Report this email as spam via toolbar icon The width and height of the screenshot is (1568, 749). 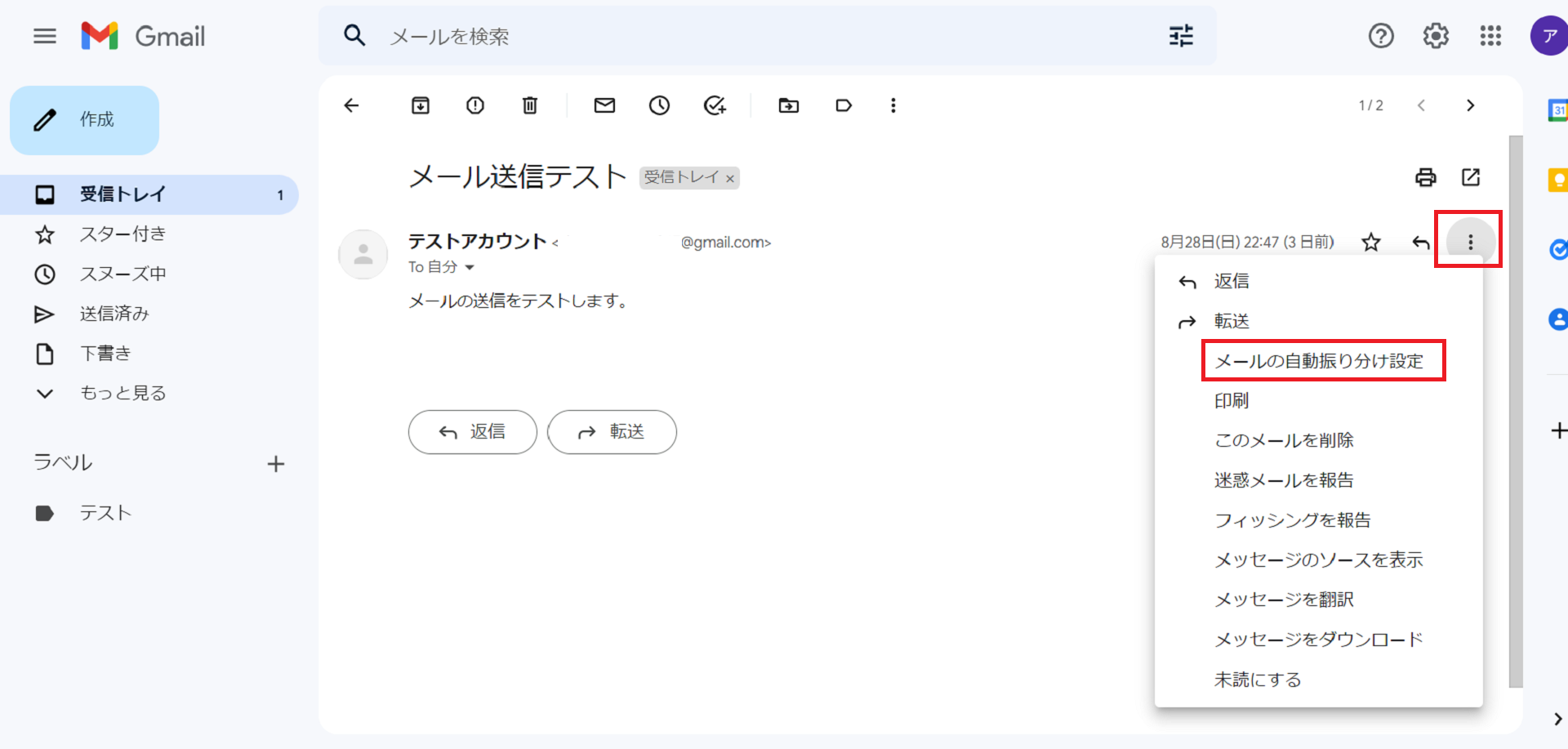[x=475, y=105]
